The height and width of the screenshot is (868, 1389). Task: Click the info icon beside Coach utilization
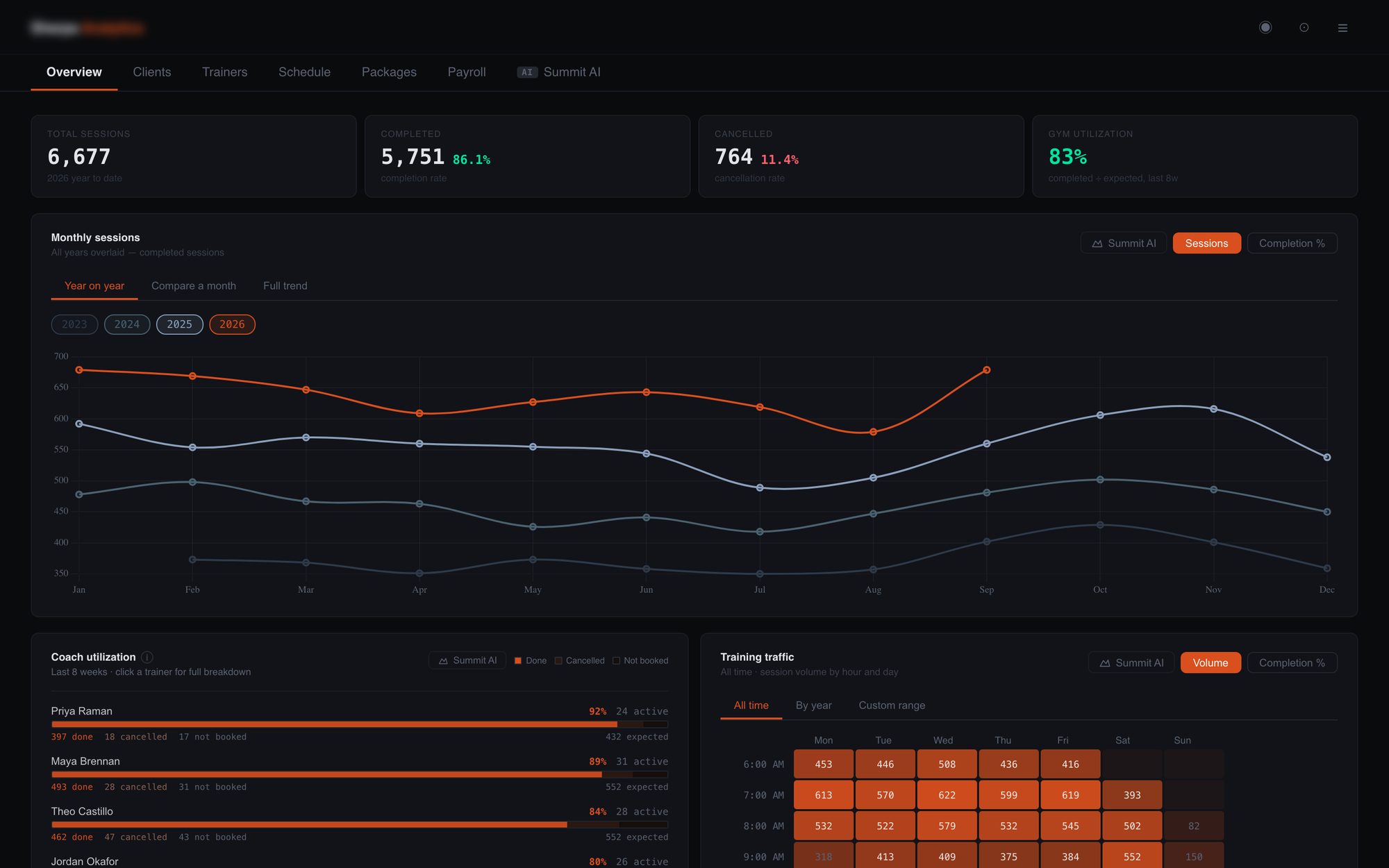point(147,657)
